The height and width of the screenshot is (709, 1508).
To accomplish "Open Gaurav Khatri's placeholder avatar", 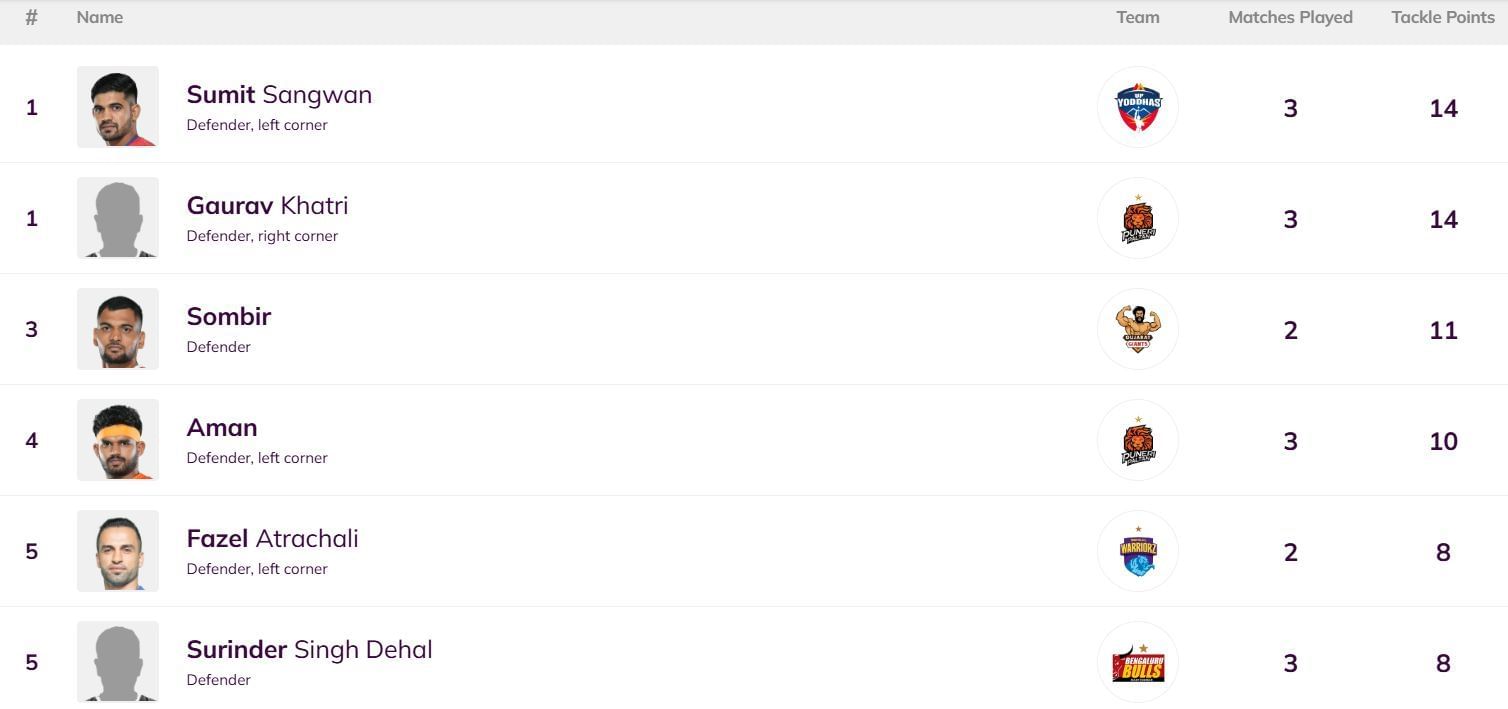I will pos(118,218).
